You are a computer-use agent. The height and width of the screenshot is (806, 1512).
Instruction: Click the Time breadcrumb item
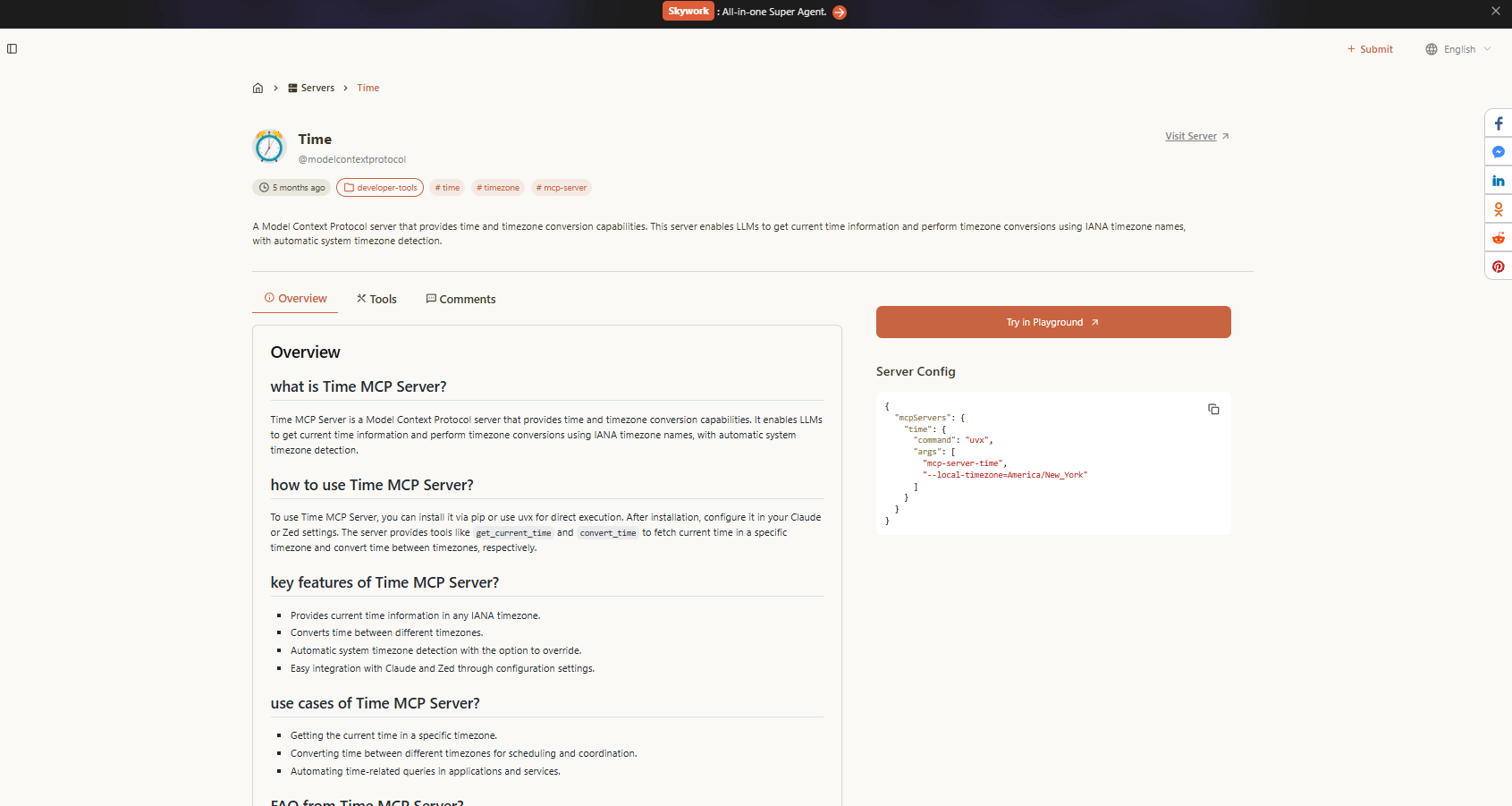(x=368, y=88)
